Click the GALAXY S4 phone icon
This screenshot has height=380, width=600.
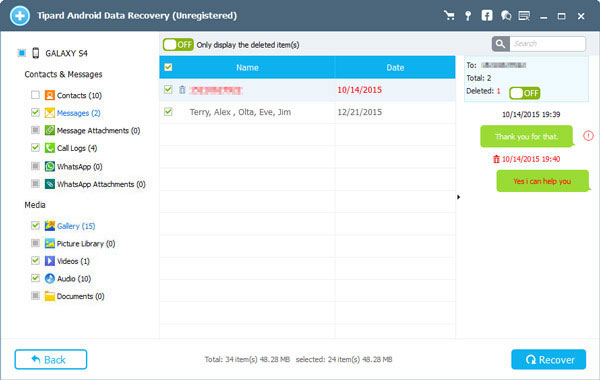pos(36,53)
